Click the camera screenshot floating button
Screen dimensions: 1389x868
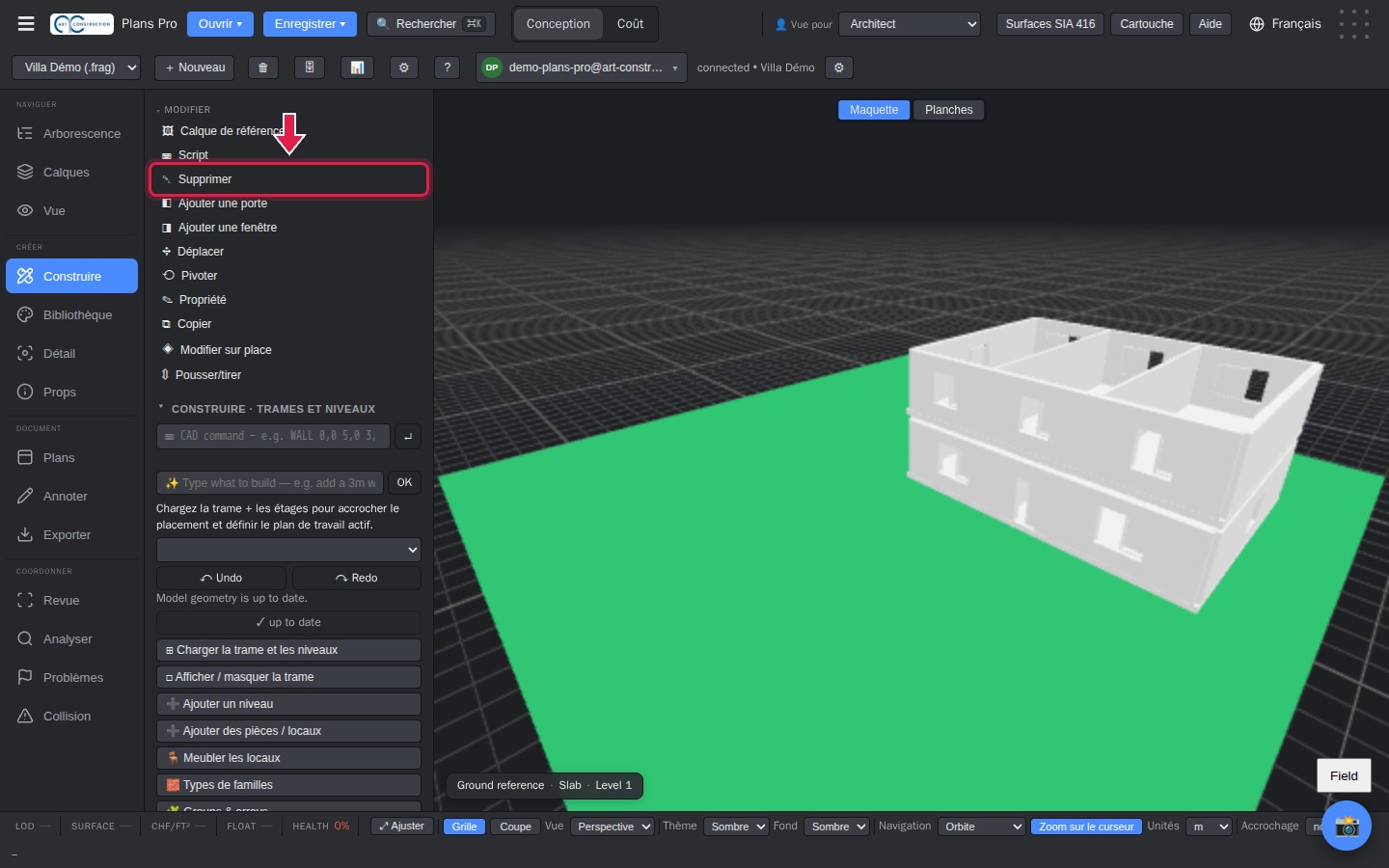coord(1347,826)
